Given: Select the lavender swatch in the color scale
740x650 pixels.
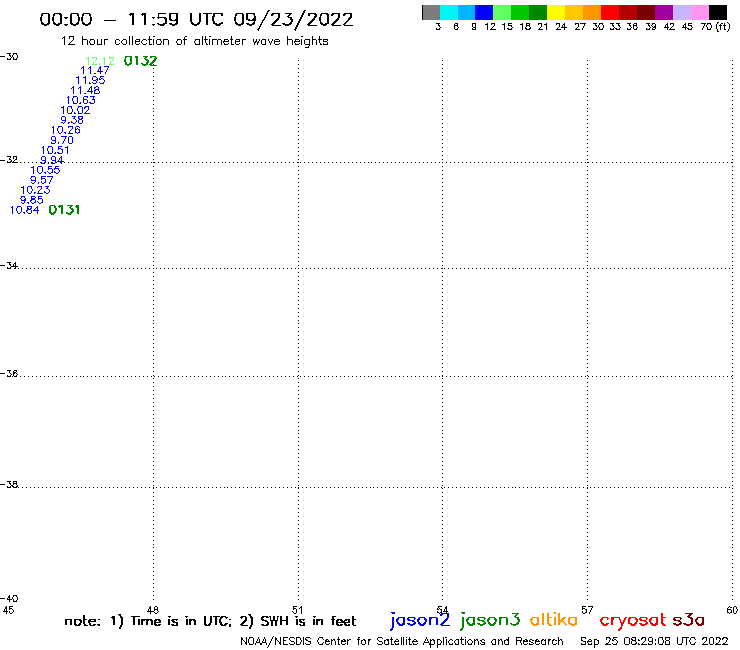Looking at the screenshot, I should click(682, 12).
